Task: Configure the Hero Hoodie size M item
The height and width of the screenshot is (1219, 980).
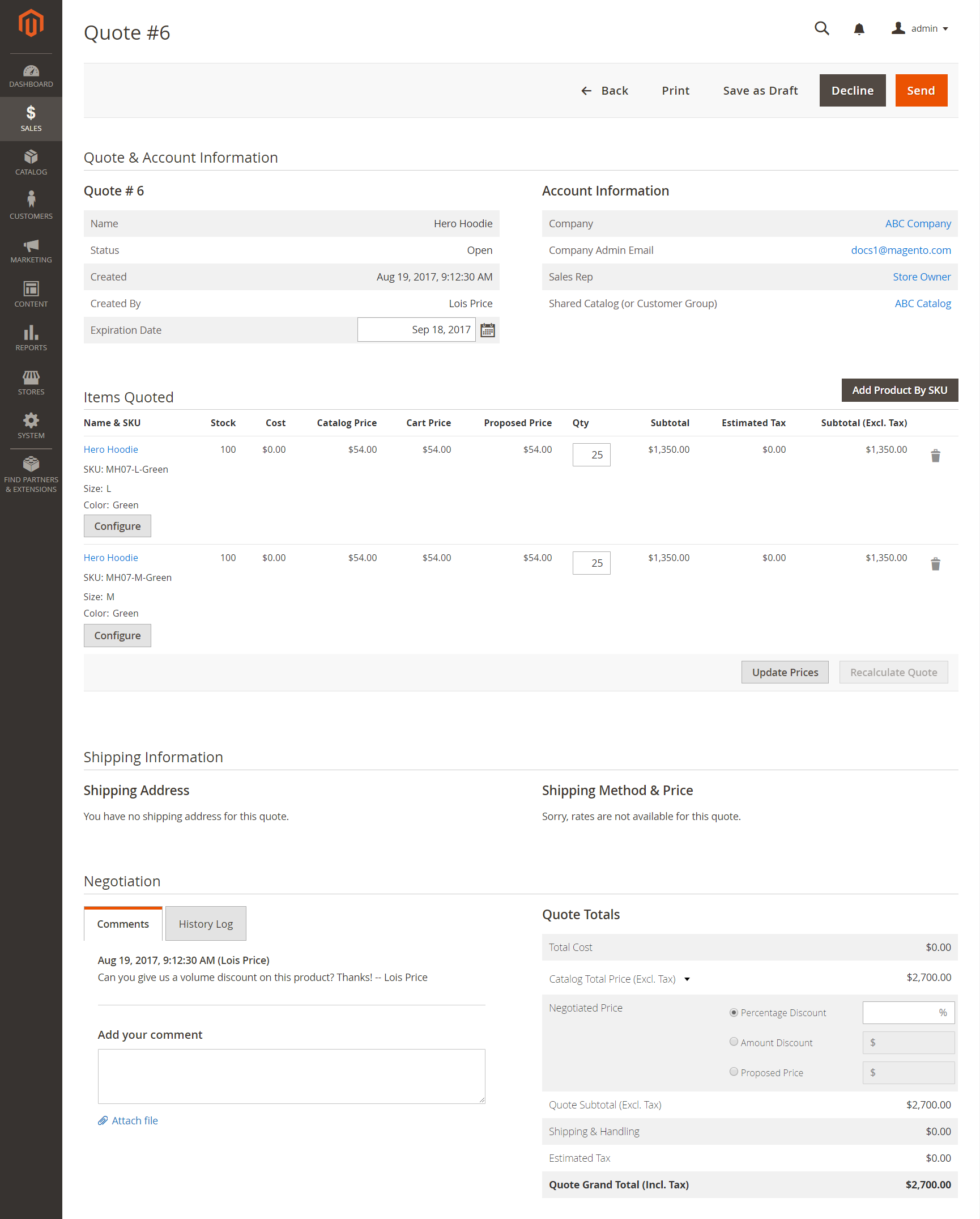Action: click(x=117, y=635)
